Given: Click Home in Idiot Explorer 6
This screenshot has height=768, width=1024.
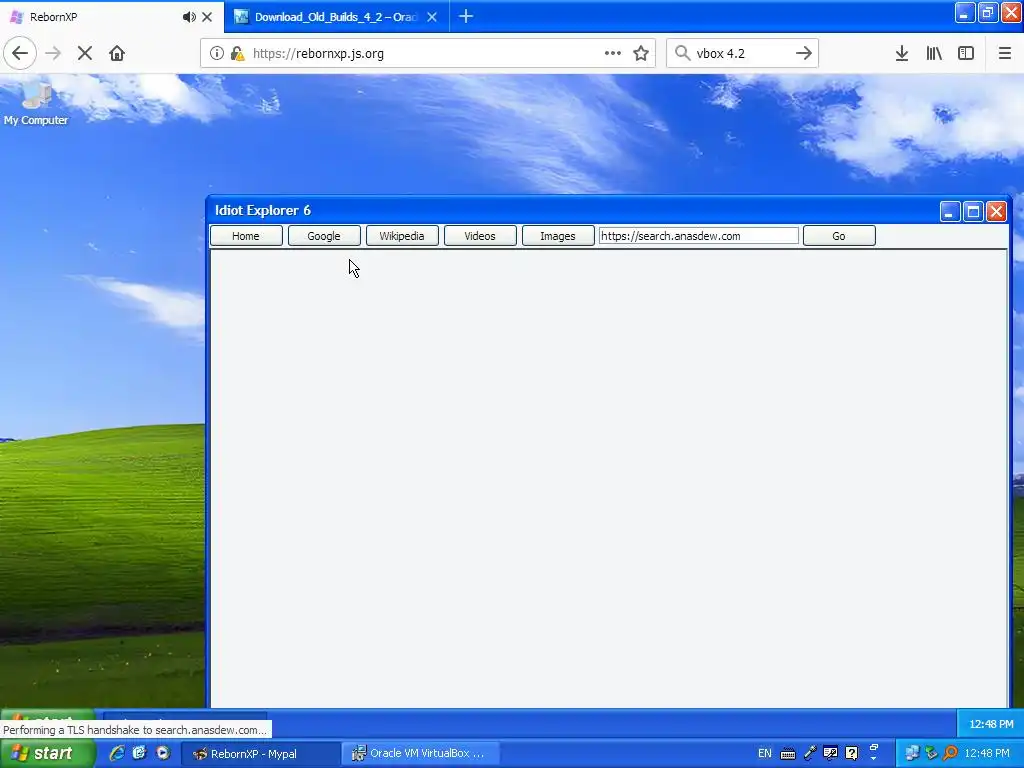Looking at the screenshot, I should click(x=246, y=236).
